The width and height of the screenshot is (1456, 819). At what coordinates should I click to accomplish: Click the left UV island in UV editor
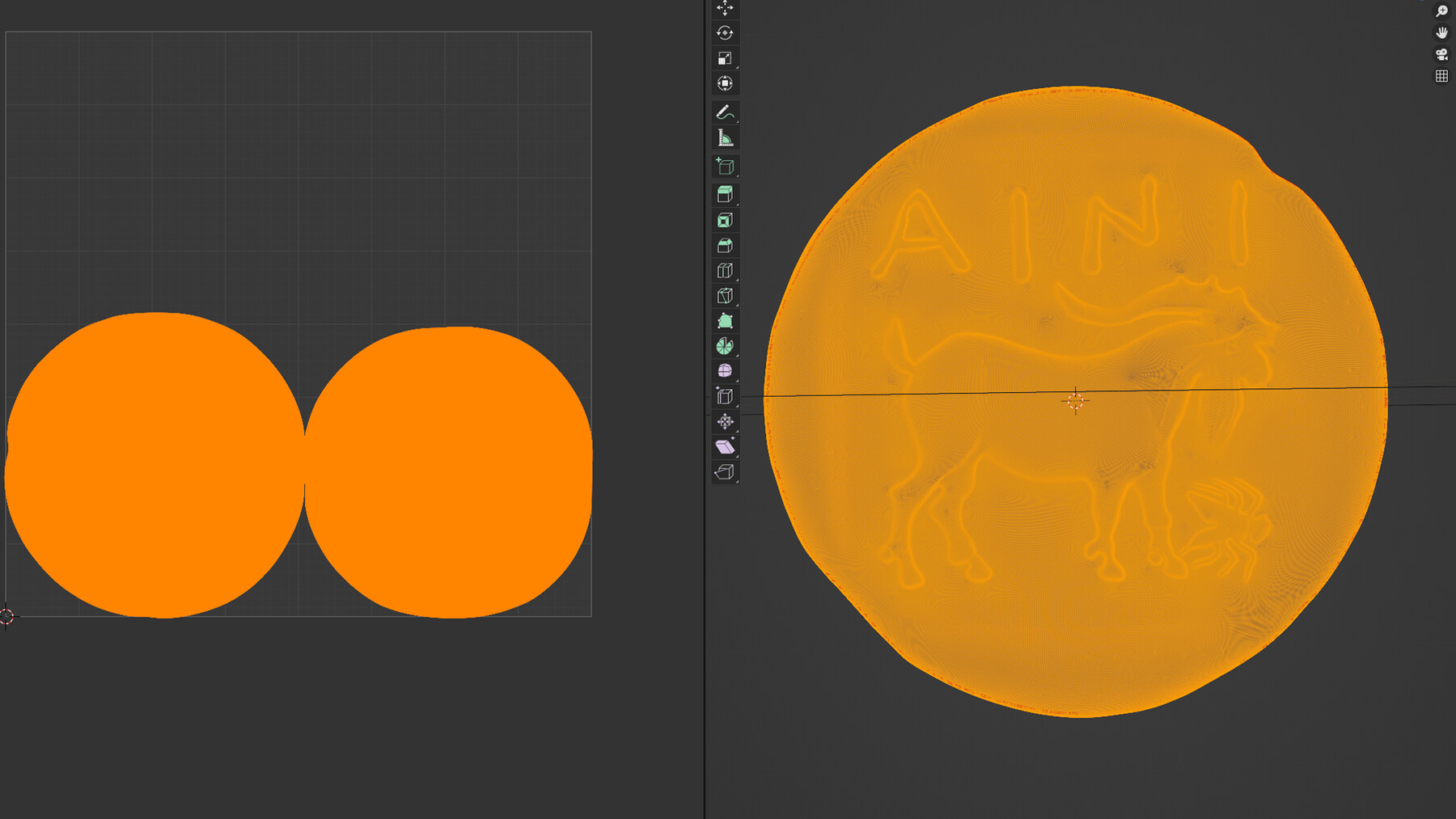pos(154,465)
